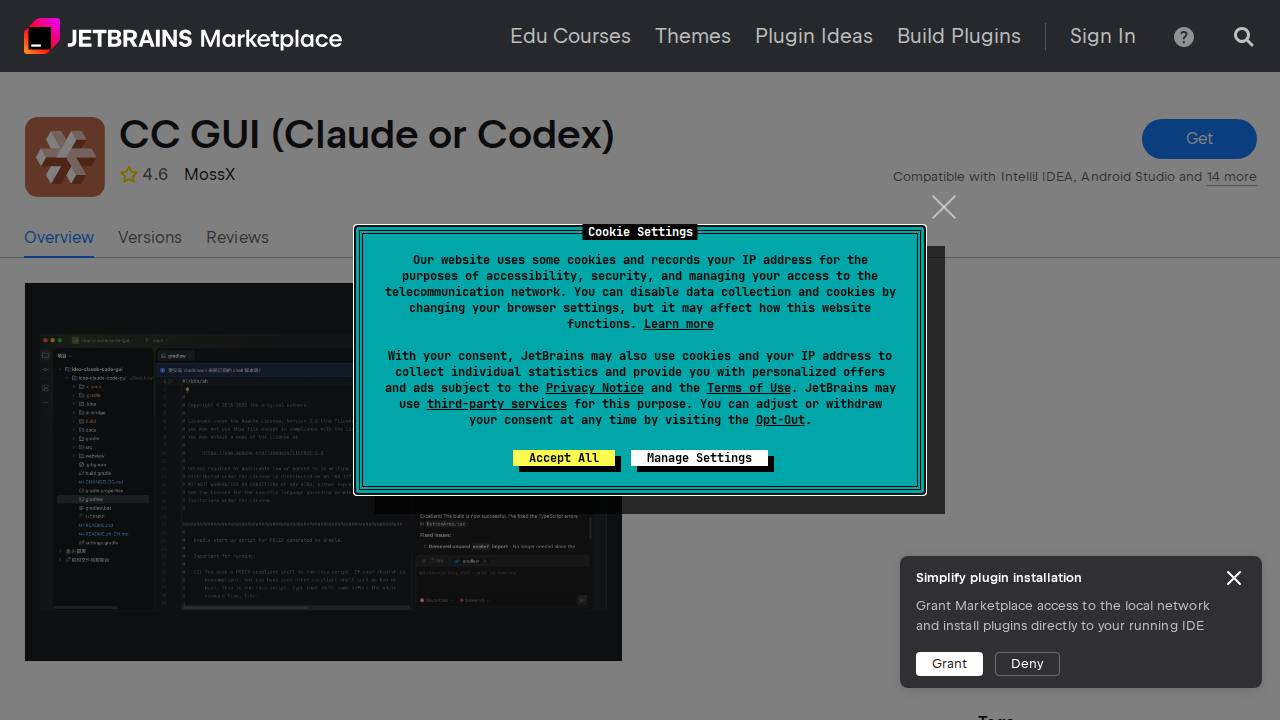
Task: Switch to the Reviews tab
Action: tap(237, 237)
